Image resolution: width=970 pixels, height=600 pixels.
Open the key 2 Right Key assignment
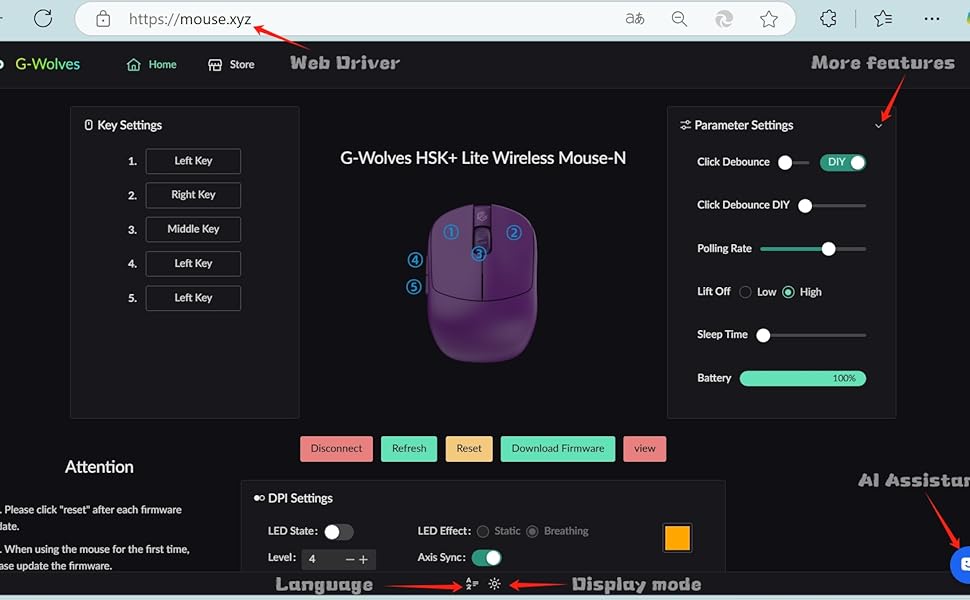(193, 195)
